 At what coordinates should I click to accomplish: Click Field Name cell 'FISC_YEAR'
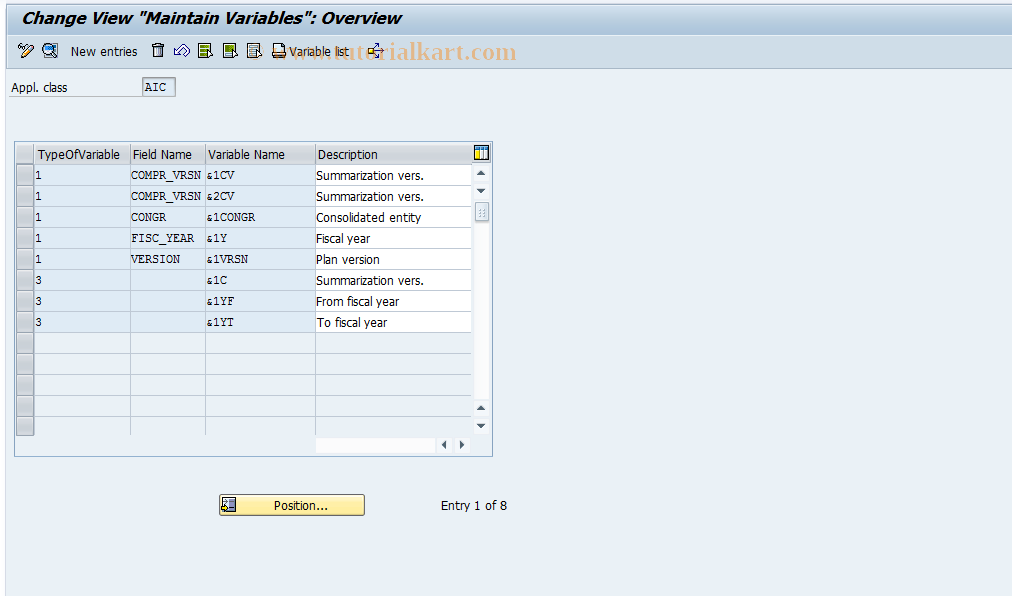point(168,238)
